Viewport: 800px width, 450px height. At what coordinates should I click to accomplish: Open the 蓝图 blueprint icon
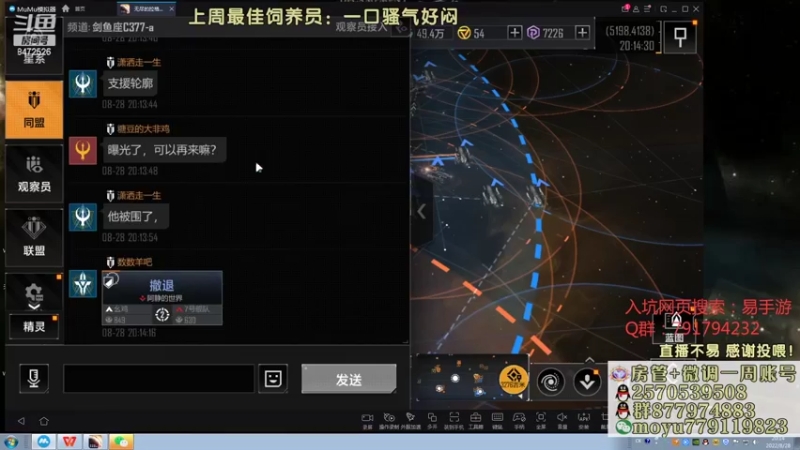coord(675,328)
